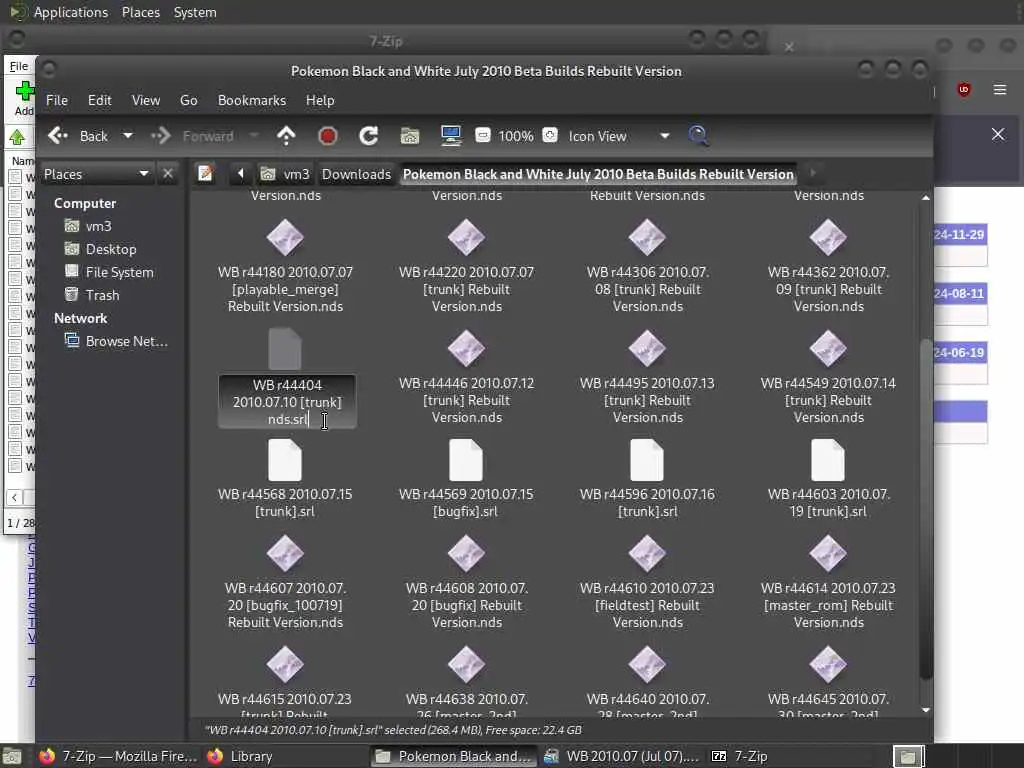Screen dimensions: 1024x768
Task: Click in the WB r44404 rename field
Action: point(287,402)
